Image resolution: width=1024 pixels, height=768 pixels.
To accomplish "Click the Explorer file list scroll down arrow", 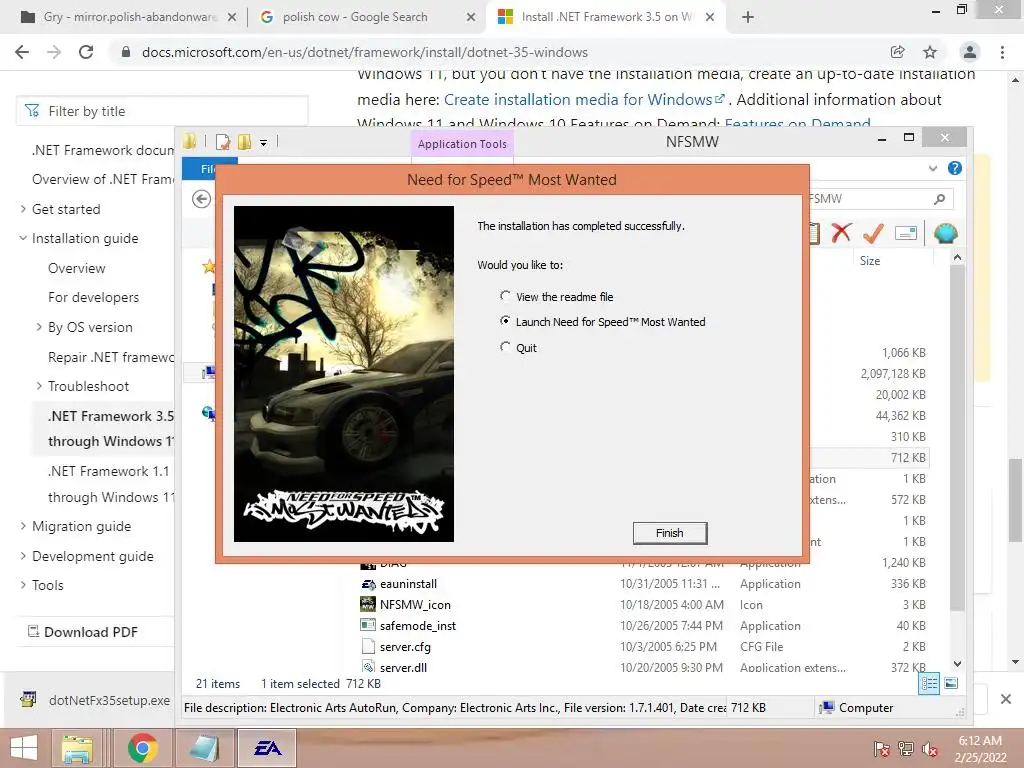I will click(957, 664).
